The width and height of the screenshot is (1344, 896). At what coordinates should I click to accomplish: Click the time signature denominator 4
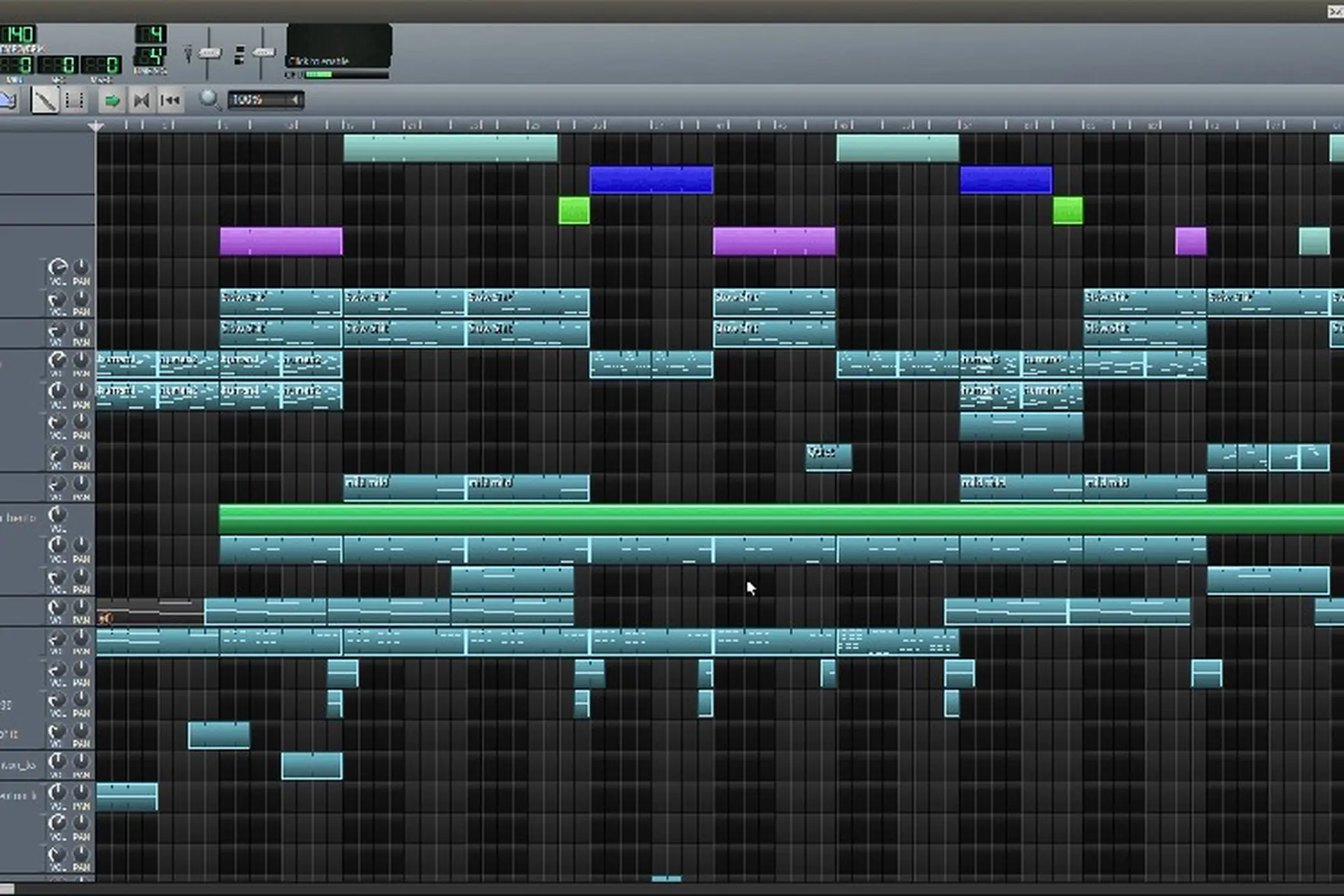pyautogui.click(x=150, y=56)
